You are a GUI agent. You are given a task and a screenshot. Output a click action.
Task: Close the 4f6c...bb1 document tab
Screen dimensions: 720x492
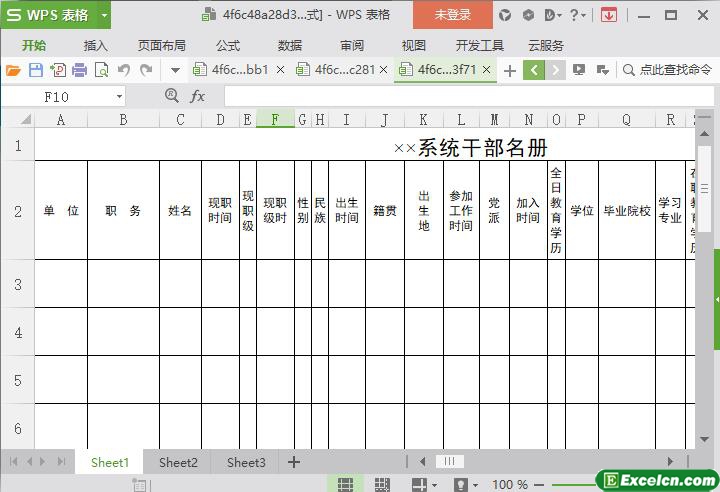point(280,70)
